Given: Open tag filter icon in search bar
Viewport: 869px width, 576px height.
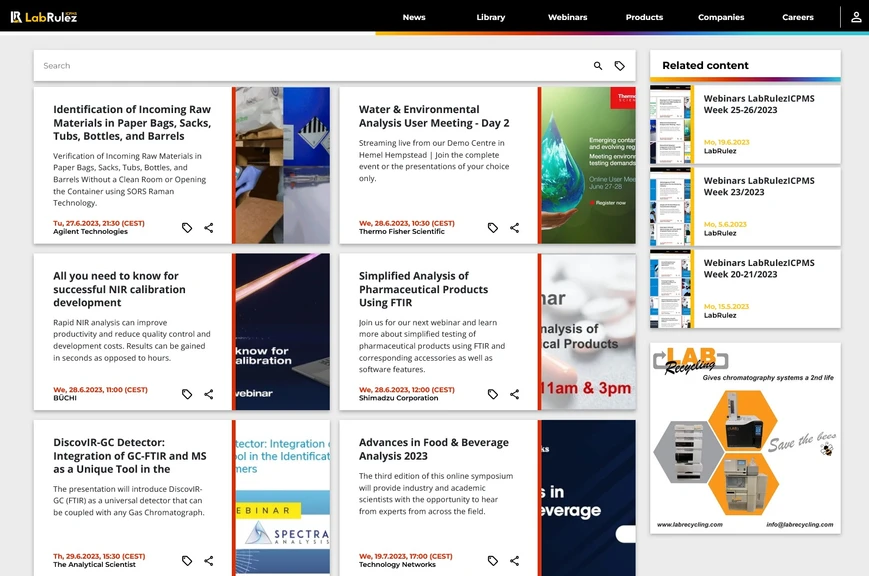Looking at the screenshot, I should pos(619,66).
